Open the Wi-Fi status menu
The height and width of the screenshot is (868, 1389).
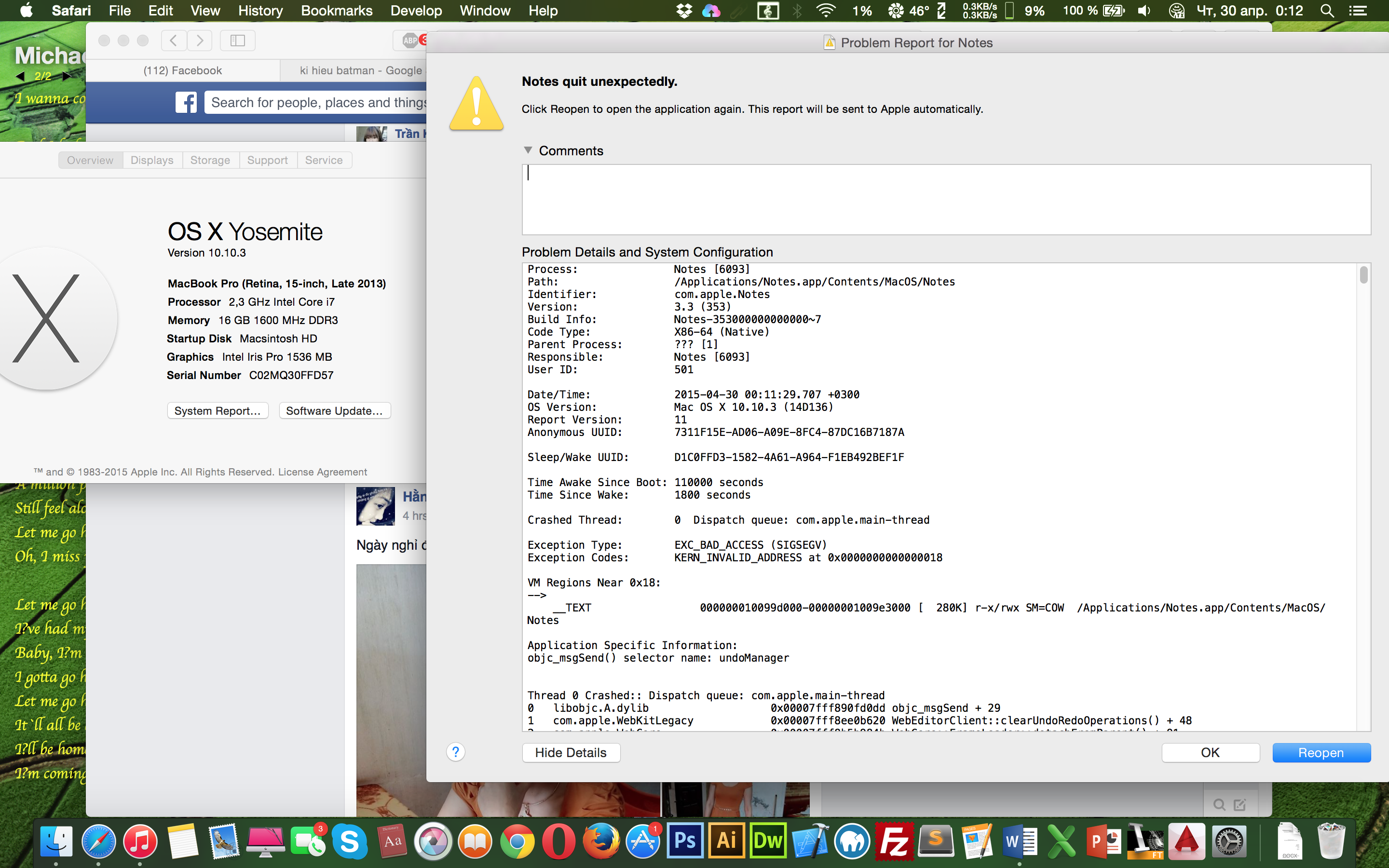825,11
